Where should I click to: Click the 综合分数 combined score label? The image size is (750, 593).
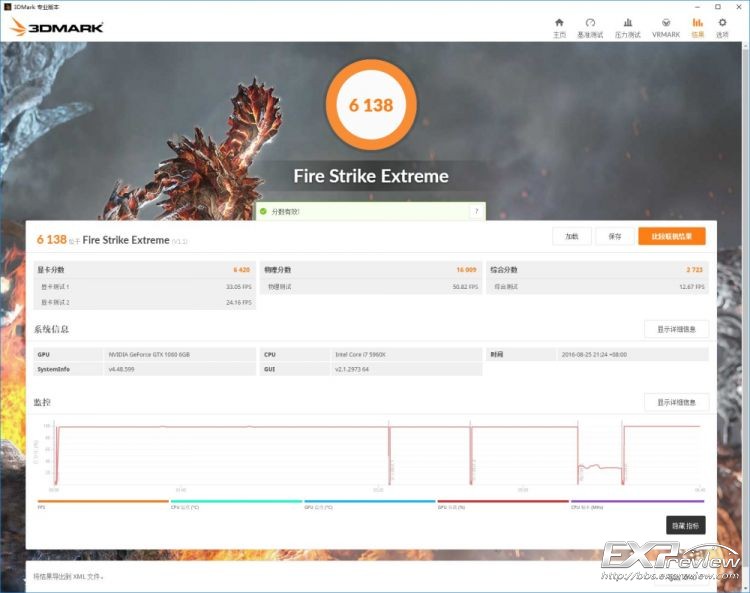(x=504, y=270)
